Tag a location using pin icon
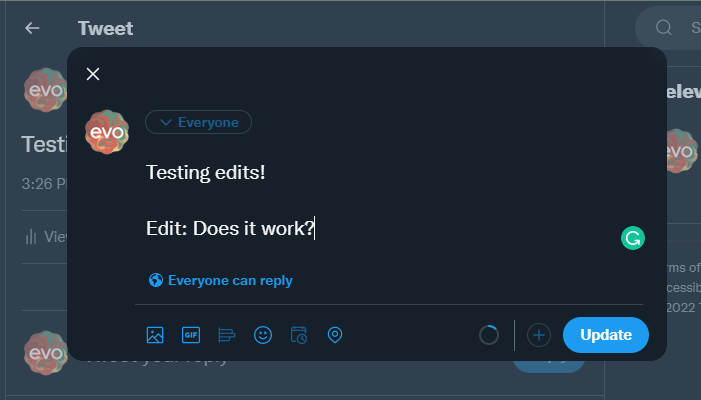The width and height of the screenshot is (701, 400). coord(335,335)
